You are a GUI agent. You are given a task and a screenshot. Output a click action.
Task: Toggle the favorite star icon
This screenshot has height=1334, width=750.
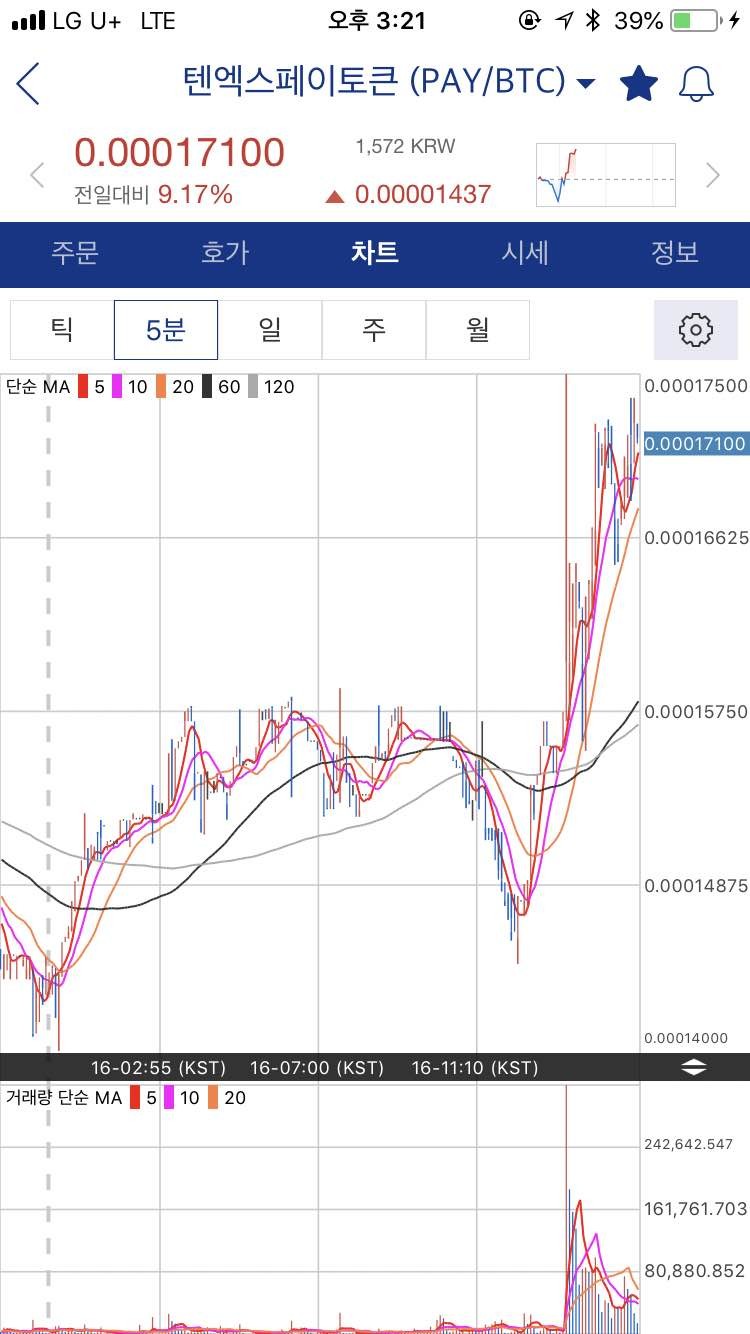coord(638,83)
